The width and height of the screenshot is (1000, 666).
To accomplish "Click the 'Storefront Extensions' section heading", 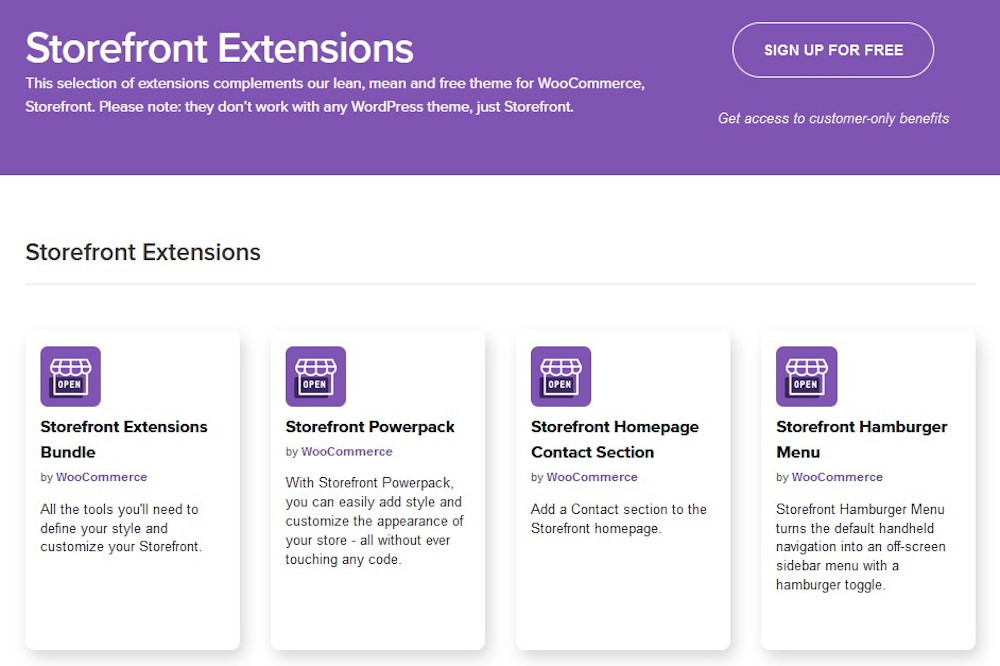I will coord(143,252).
